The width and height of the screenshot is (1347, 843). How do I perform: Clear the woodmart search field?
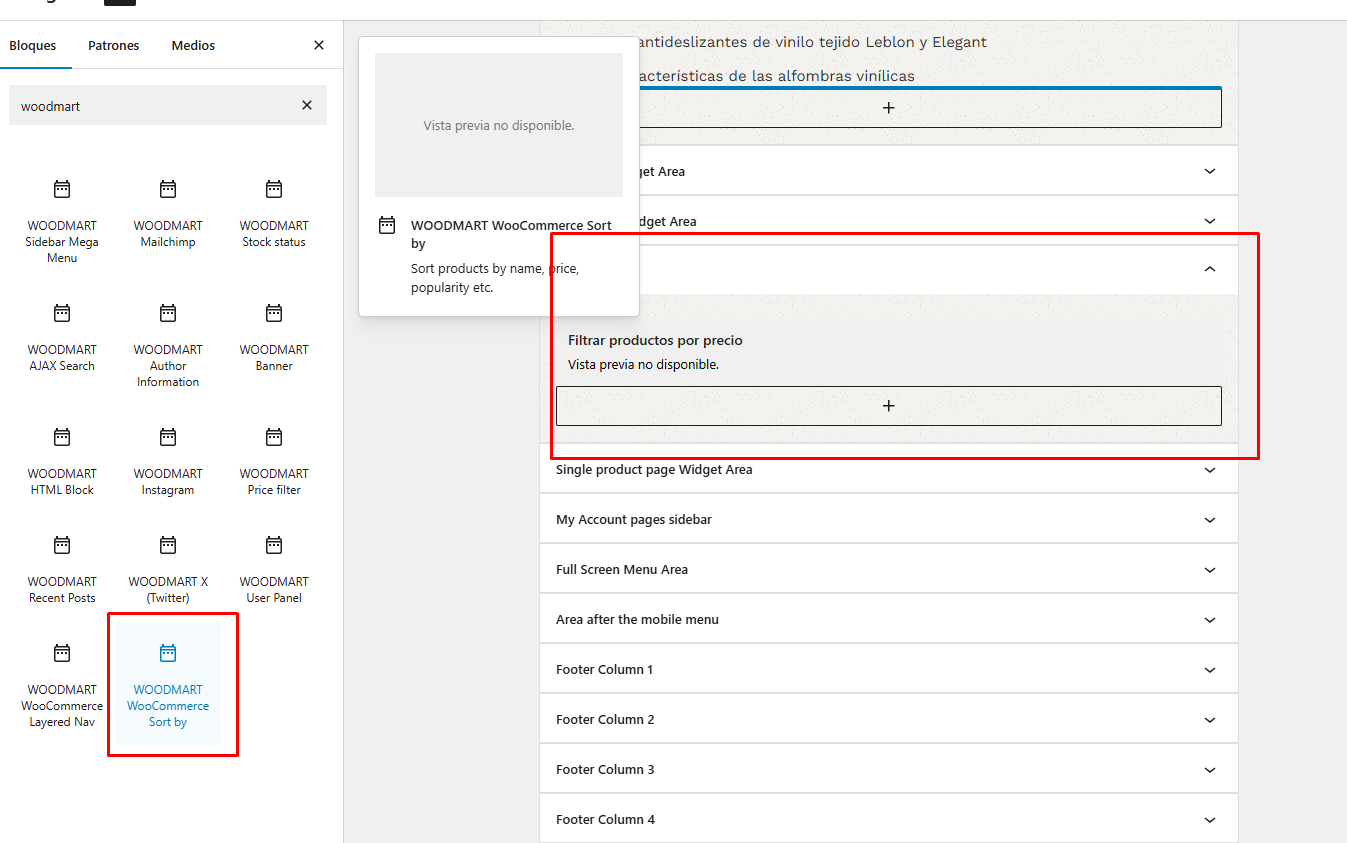307,105
